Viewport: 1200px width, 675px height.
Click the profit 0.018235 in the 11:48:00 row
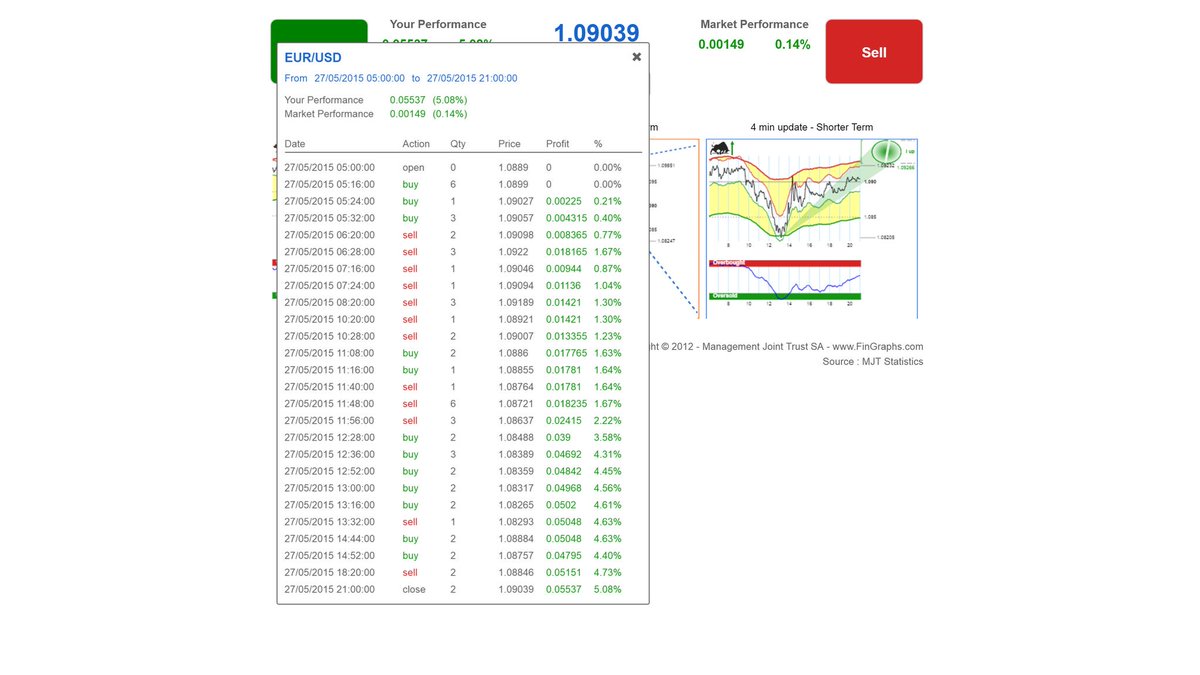(567, 404)
